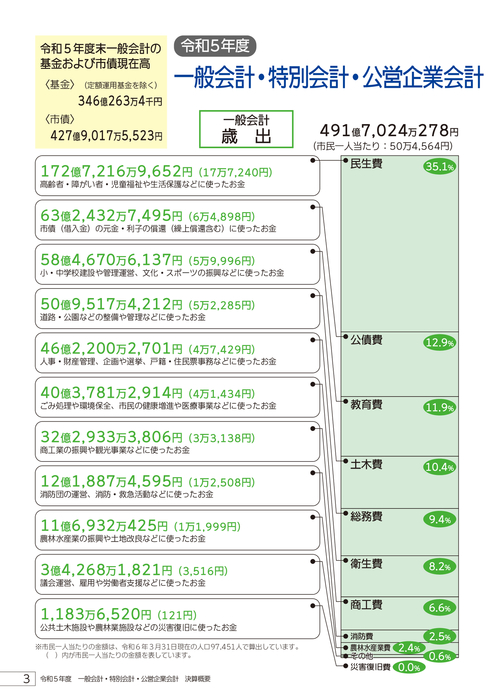Click the 8.2% badge for 衛生費
Screen dimensions: 494x700
(440, 567)
